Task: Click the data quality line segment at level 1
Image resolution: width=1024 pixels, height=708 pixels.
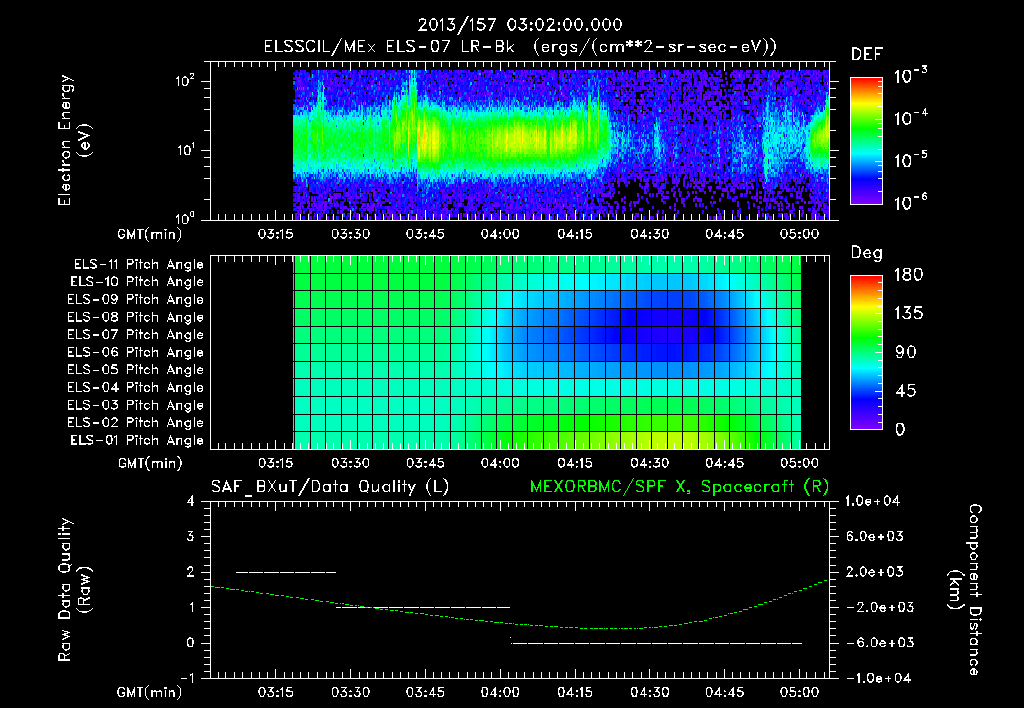Action: [x=423, y=607]
